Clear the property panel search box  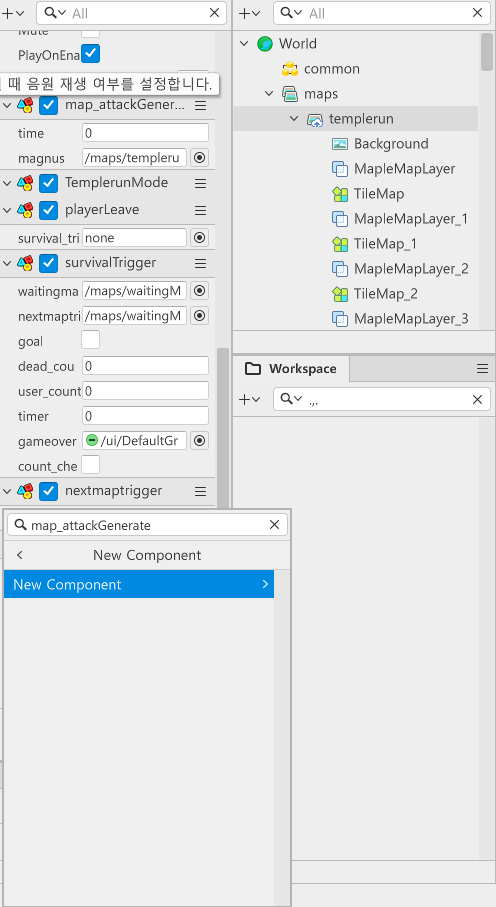pyautogui.click(x=214, y=13)
